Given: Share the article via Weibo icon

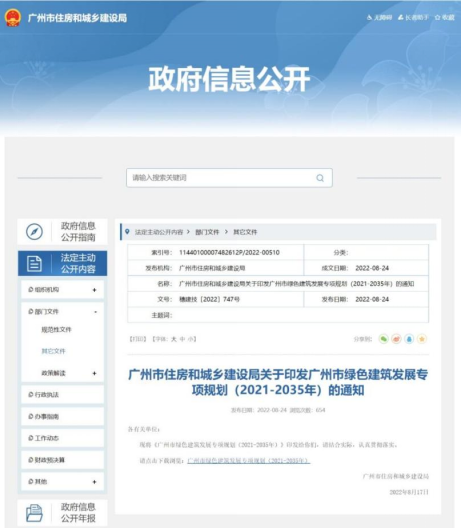Looking at the screenshot, I should click(396, 339).
